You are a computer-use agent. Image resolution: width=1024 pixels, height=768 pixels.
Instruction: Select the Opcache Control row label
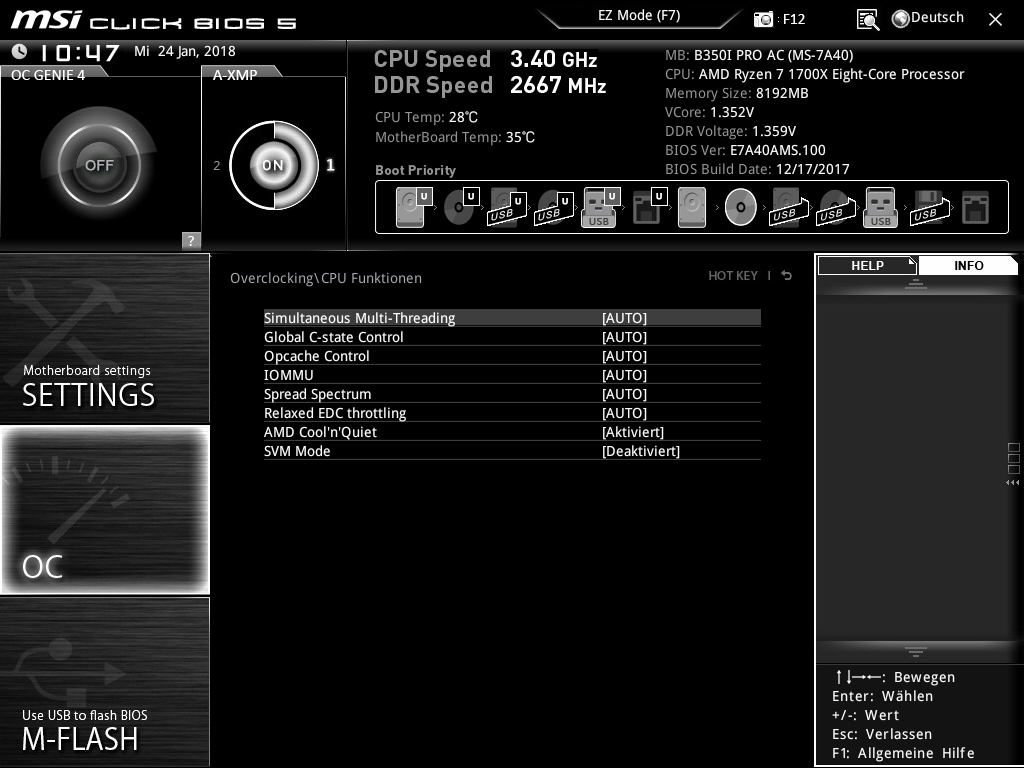(317, 356)
